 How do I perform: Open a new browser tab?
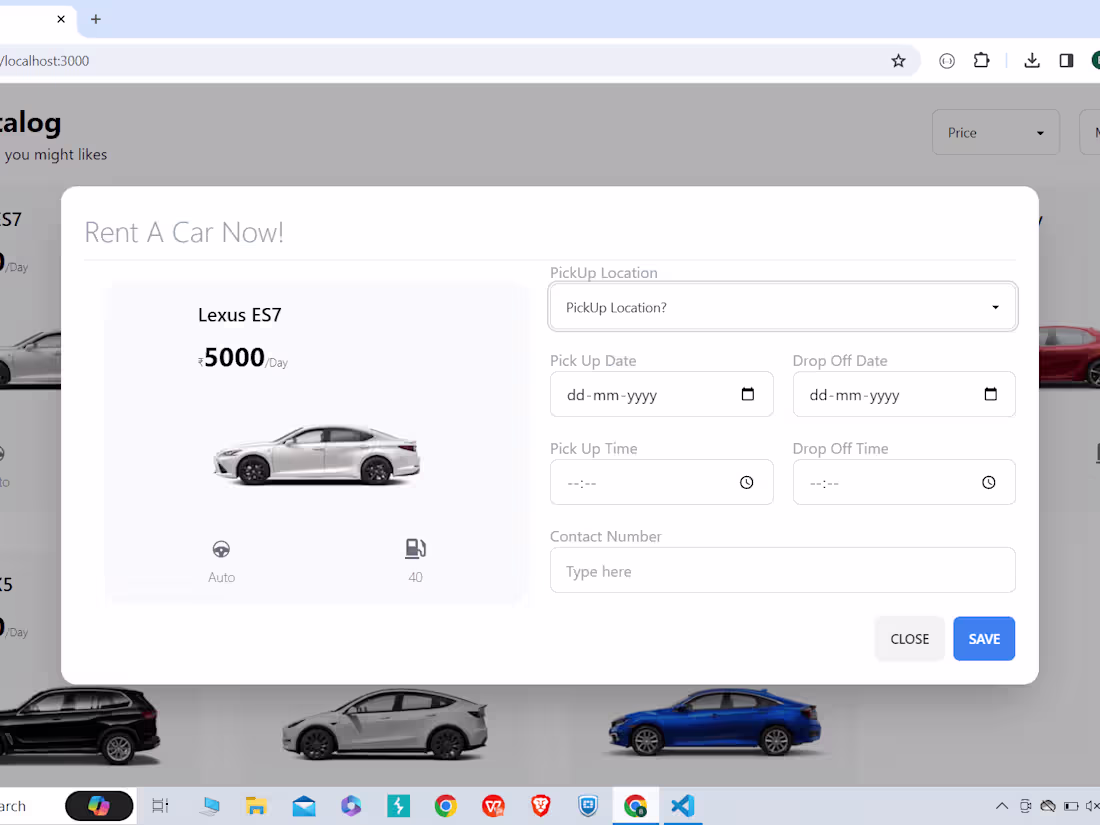[96, 19]
